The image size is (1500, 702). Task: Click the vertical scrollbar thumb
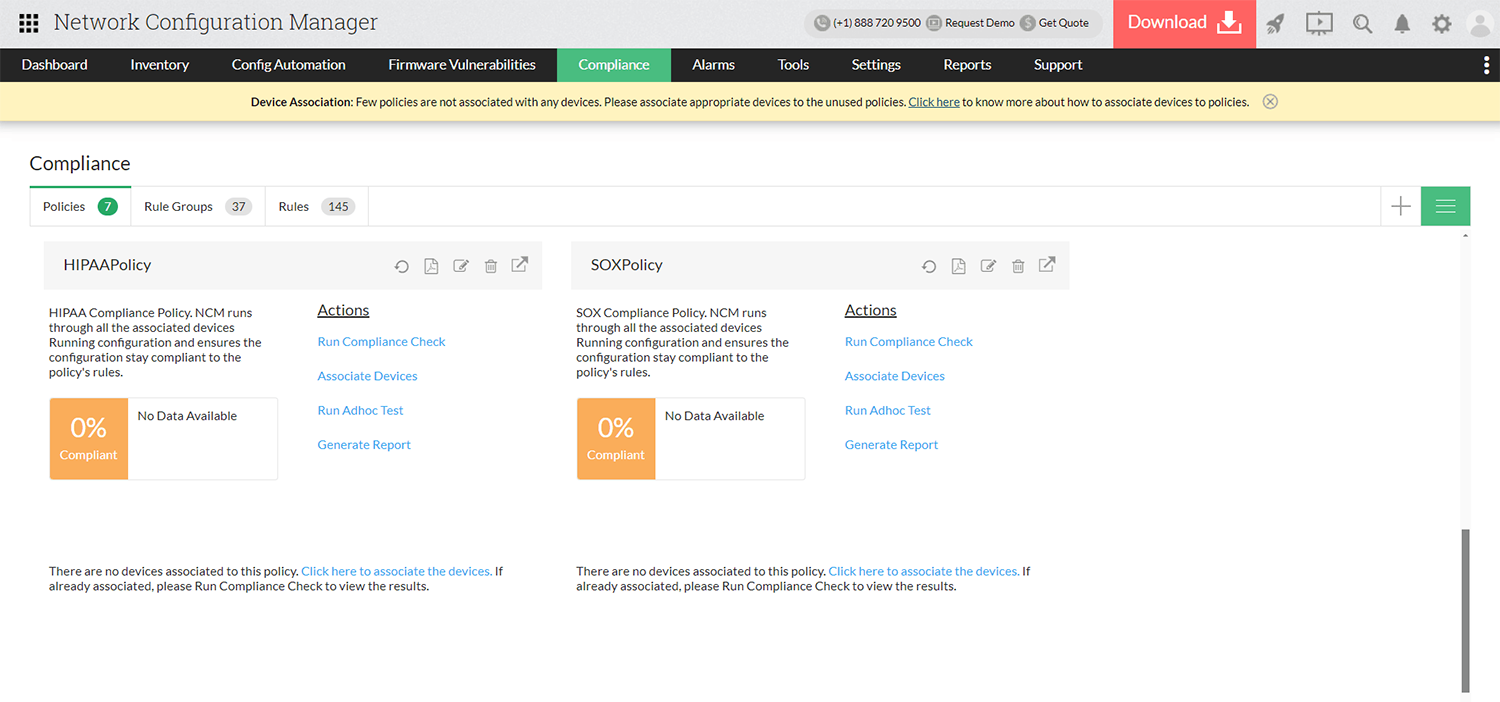point(1466,610)
